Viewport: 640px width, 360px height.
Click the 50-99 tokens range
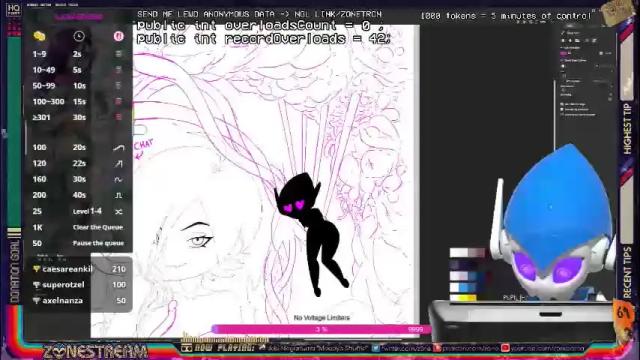[44, 86]
